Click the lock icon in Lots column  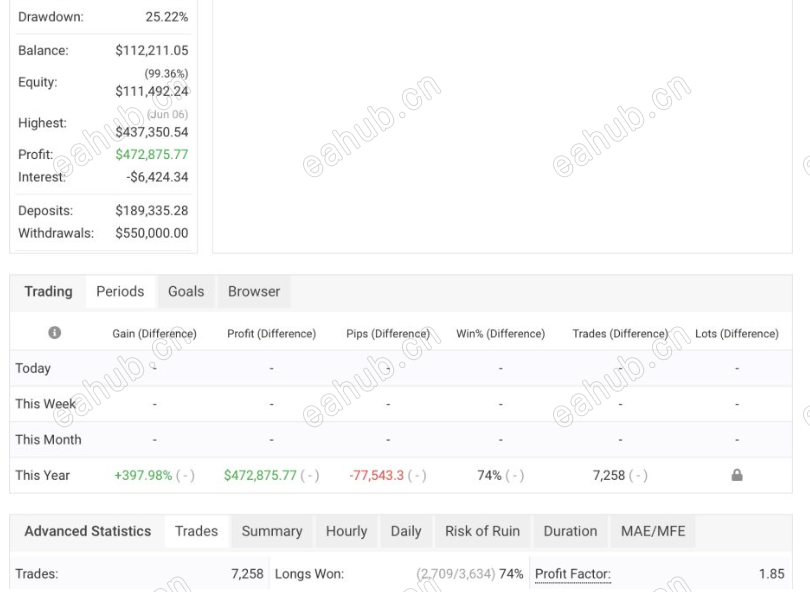click(737, 475)
